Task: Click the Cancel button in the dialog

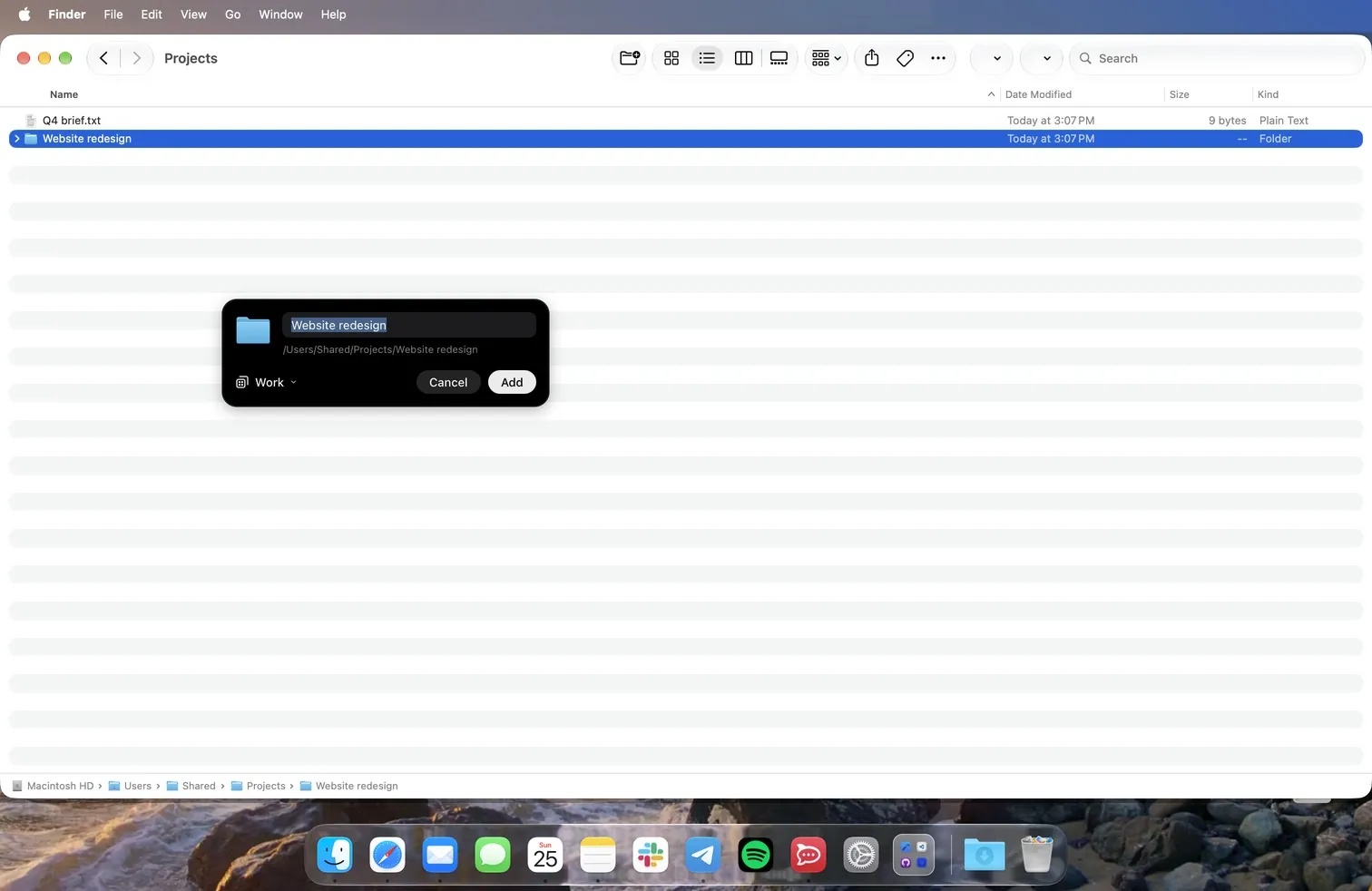Action: (448, 383)
